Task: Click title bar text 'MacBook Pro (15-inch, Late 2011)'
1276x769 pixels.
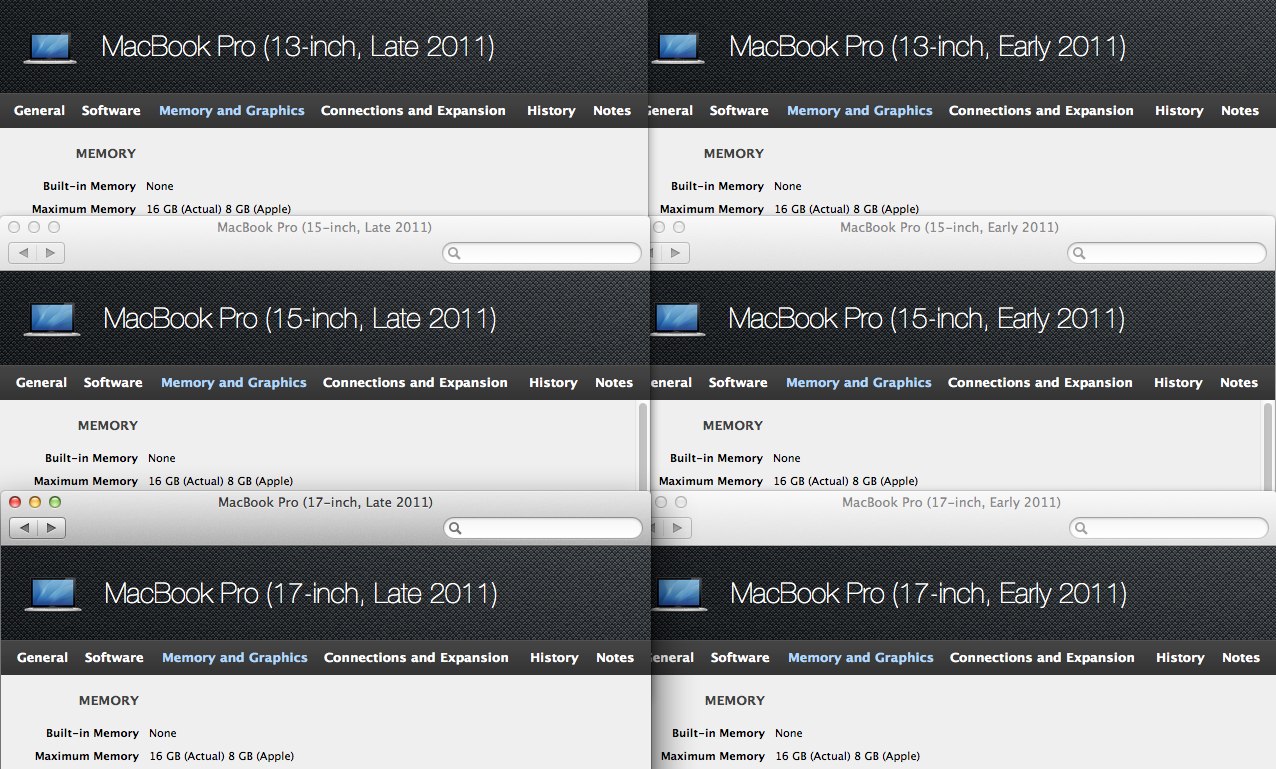Action: [x=325, y=228]
